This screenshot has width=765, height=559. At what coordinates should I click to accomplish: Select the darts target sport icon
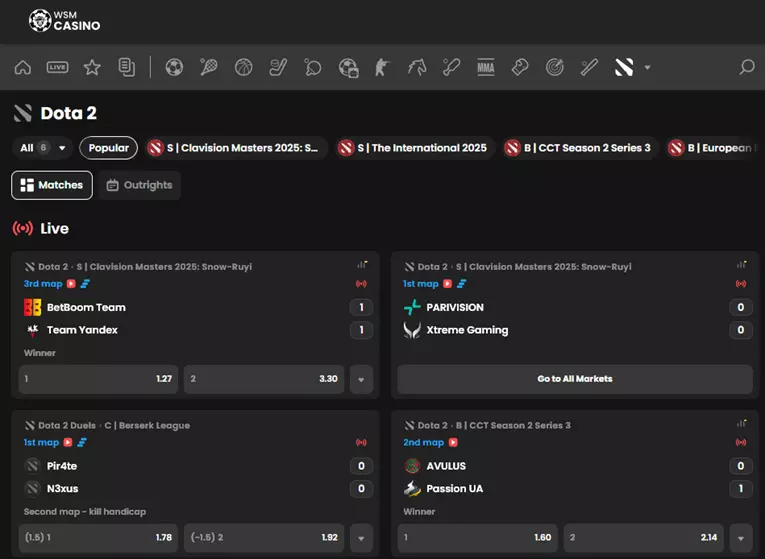tap(555, 67)
